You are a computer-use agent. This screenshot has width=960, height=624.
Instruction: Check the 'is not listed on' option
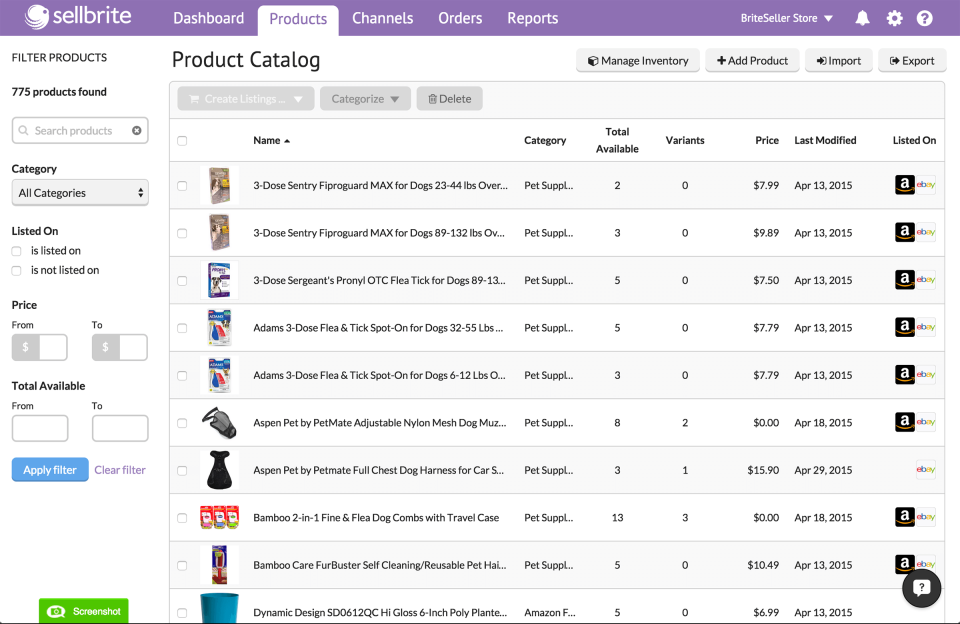coord(15,269)
